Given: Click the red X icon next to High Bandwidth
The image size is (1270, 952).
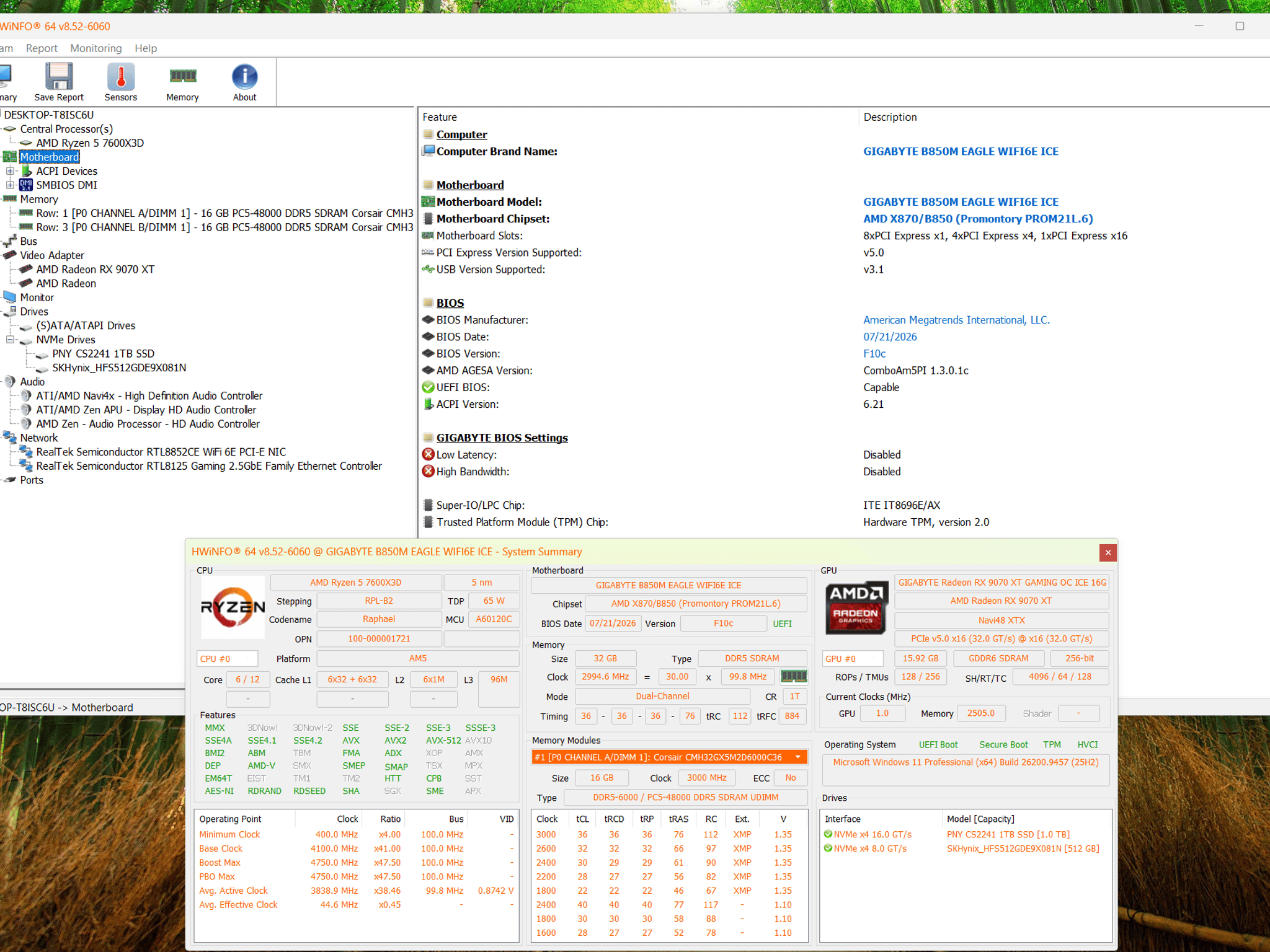Looking at the screenshot, I should click(428, 471).
